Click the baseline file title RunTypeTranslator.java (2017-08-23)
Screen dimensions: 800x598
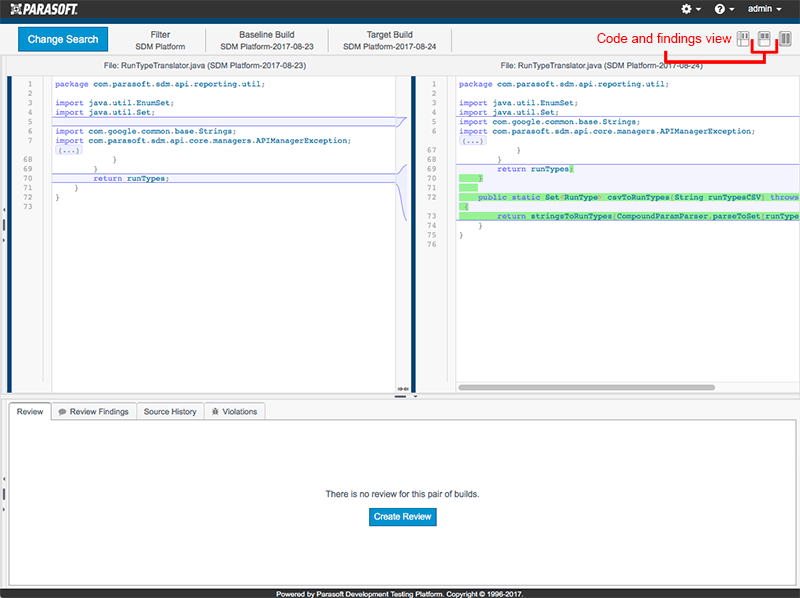click(205, 65)
